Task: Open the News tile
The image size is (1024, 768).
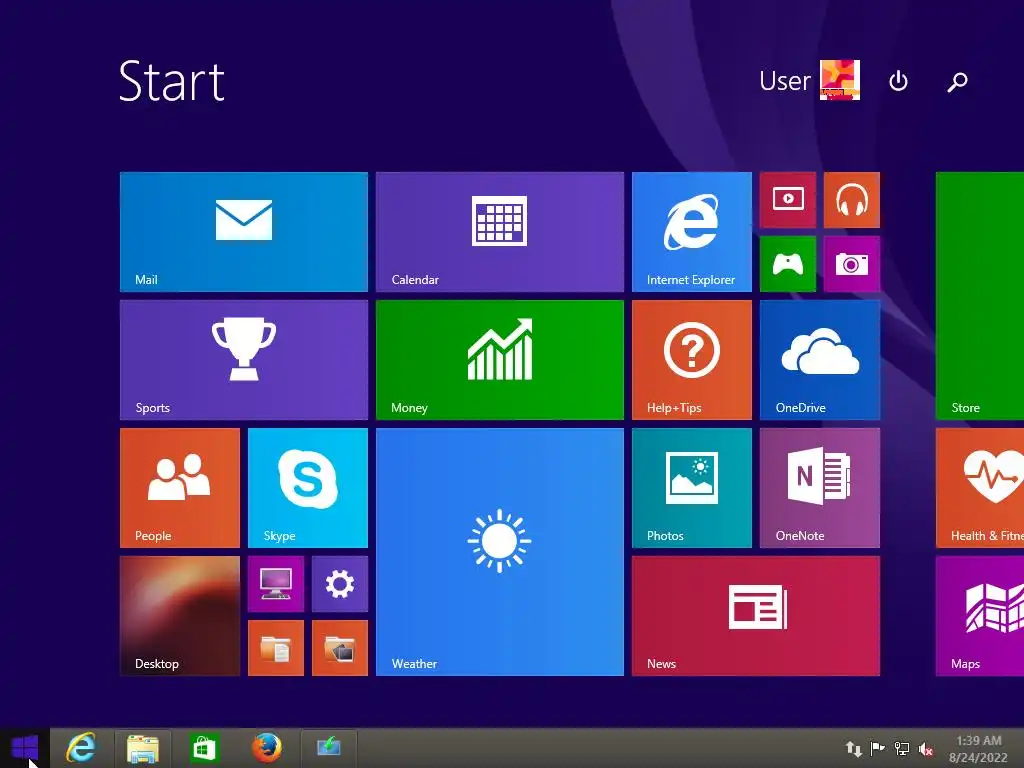Action: tap(756, 616)
